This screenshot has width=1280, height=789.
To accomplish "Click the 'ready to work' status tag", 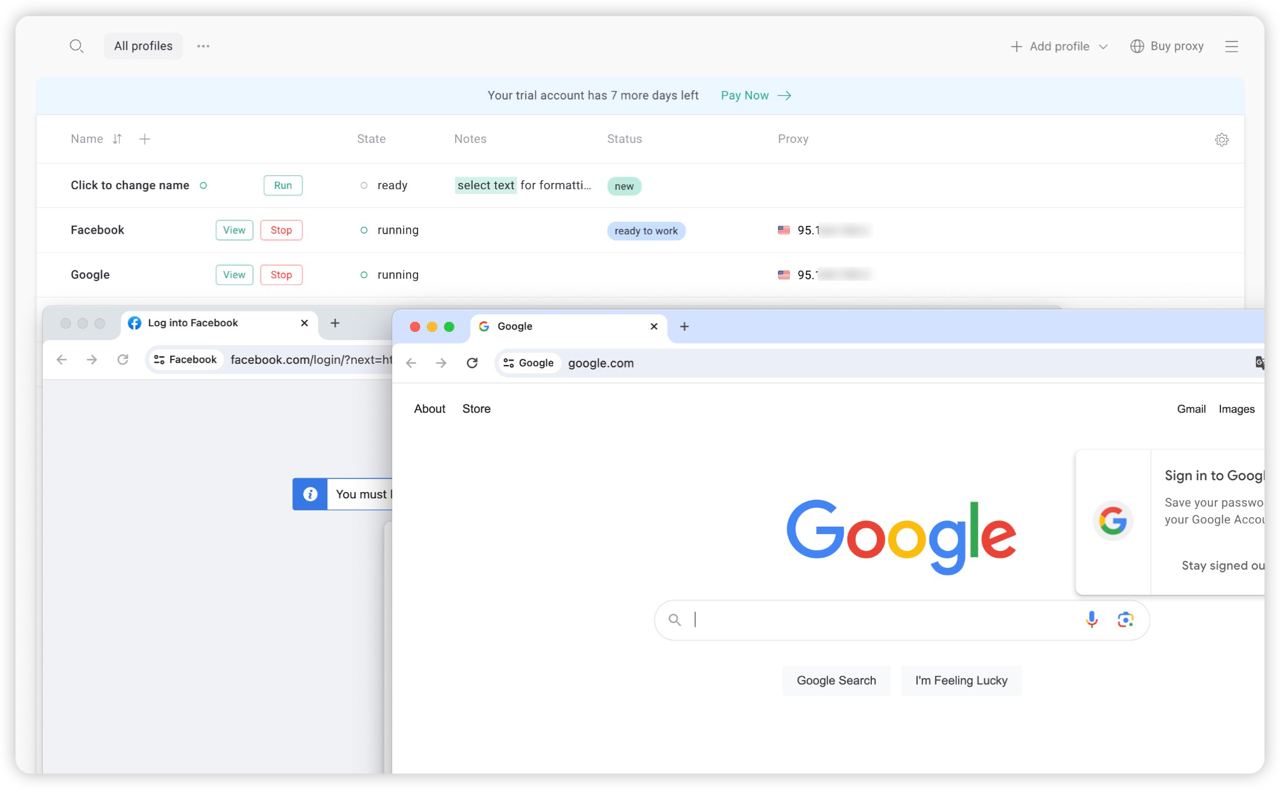I will click(646, 231).
